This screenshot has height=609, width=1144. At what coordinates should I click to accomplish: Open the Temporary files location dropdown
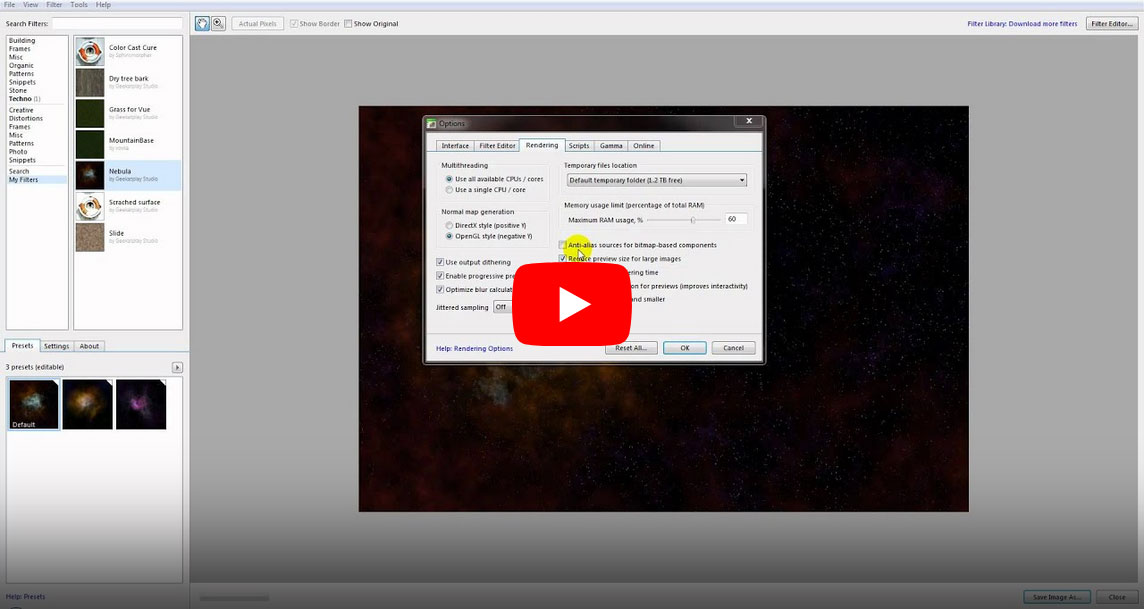coord(656,181)
